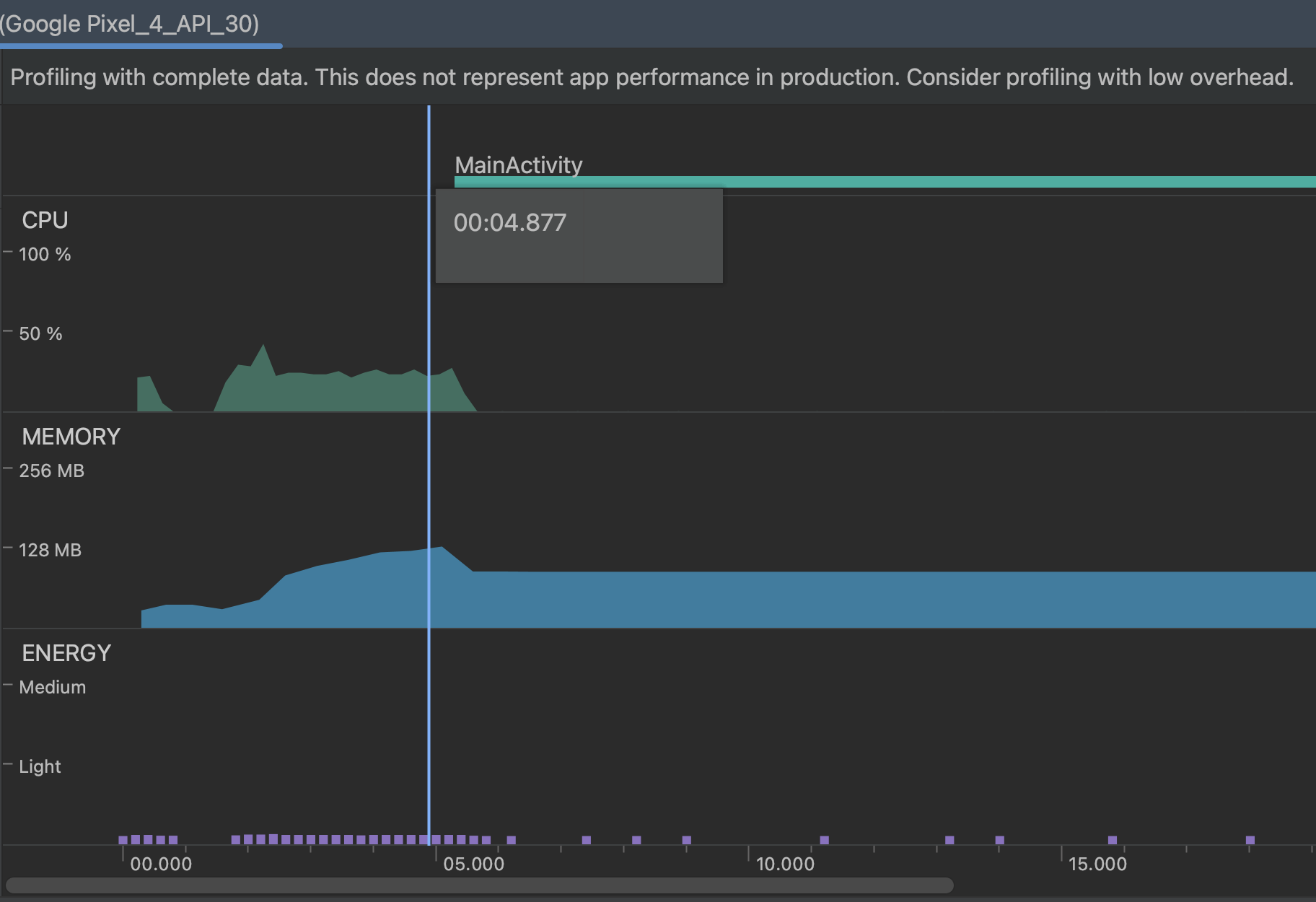This screenshot has width=1316, height=902.
Task: Click the 50 % CPU gridline label
Action: click(40, 333)
